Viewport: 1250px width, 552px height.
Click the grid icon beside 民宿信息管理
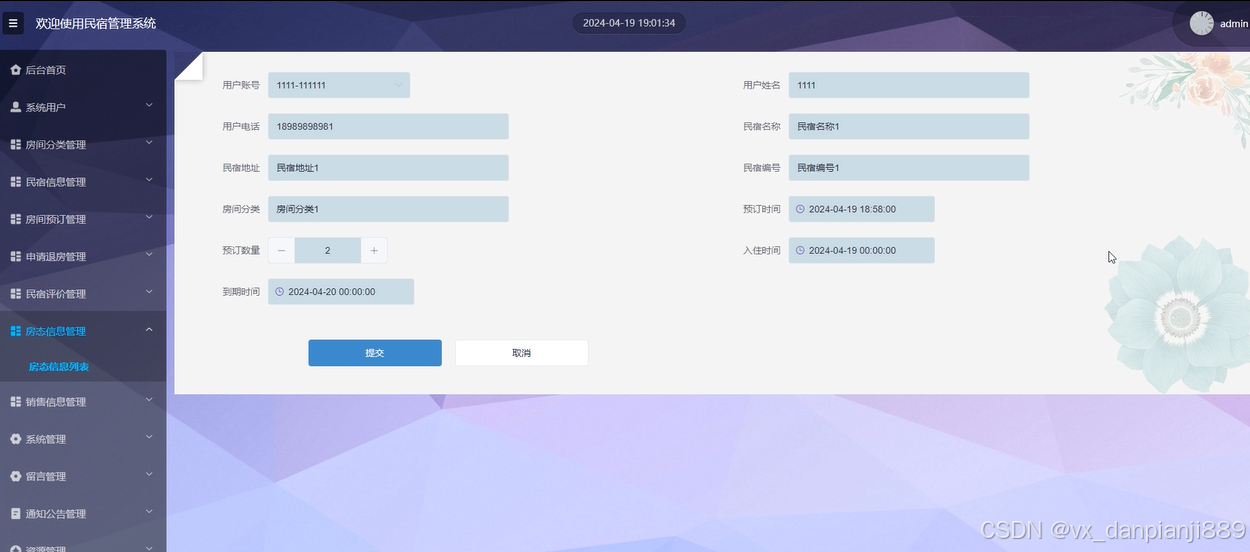click(x=15, y=182)
